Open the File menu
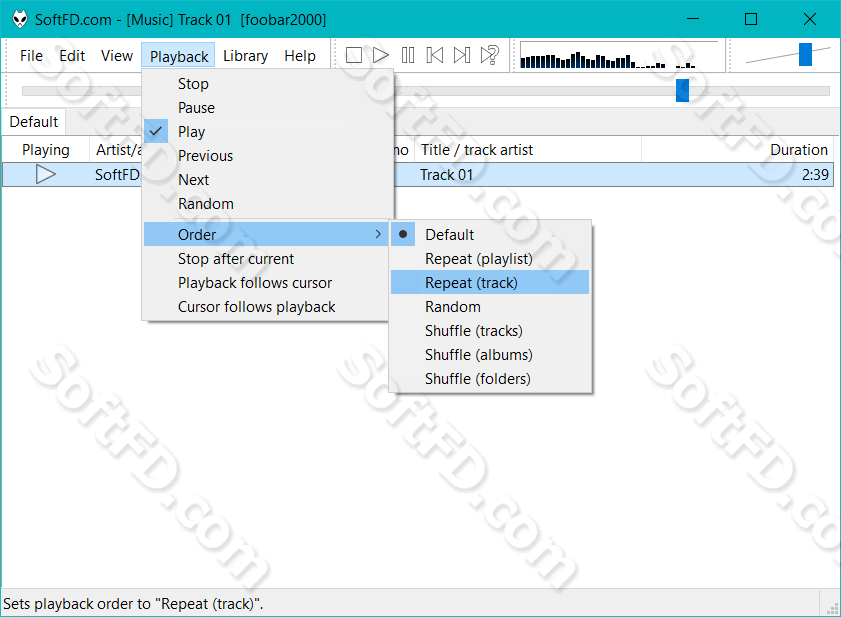 31,56
